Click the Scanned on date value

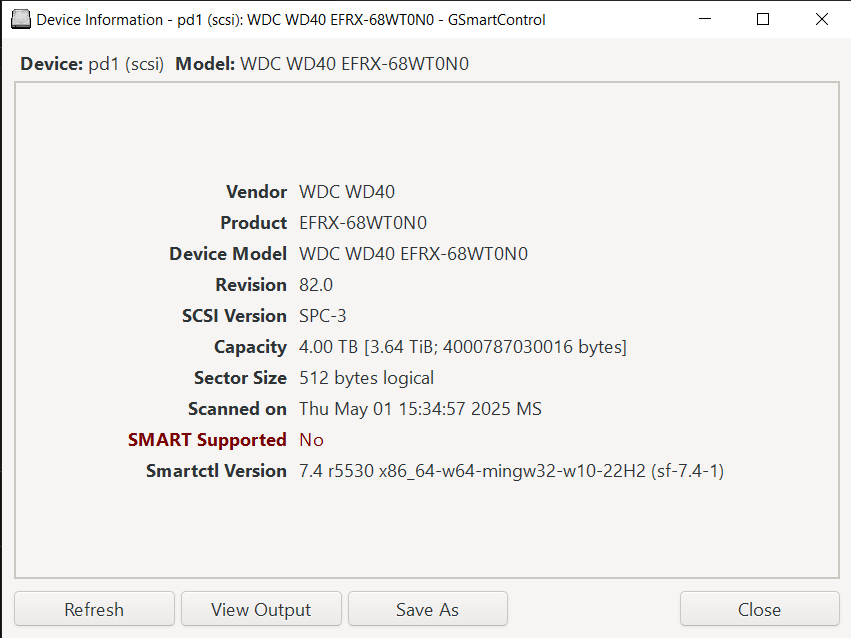pos(421,409)
